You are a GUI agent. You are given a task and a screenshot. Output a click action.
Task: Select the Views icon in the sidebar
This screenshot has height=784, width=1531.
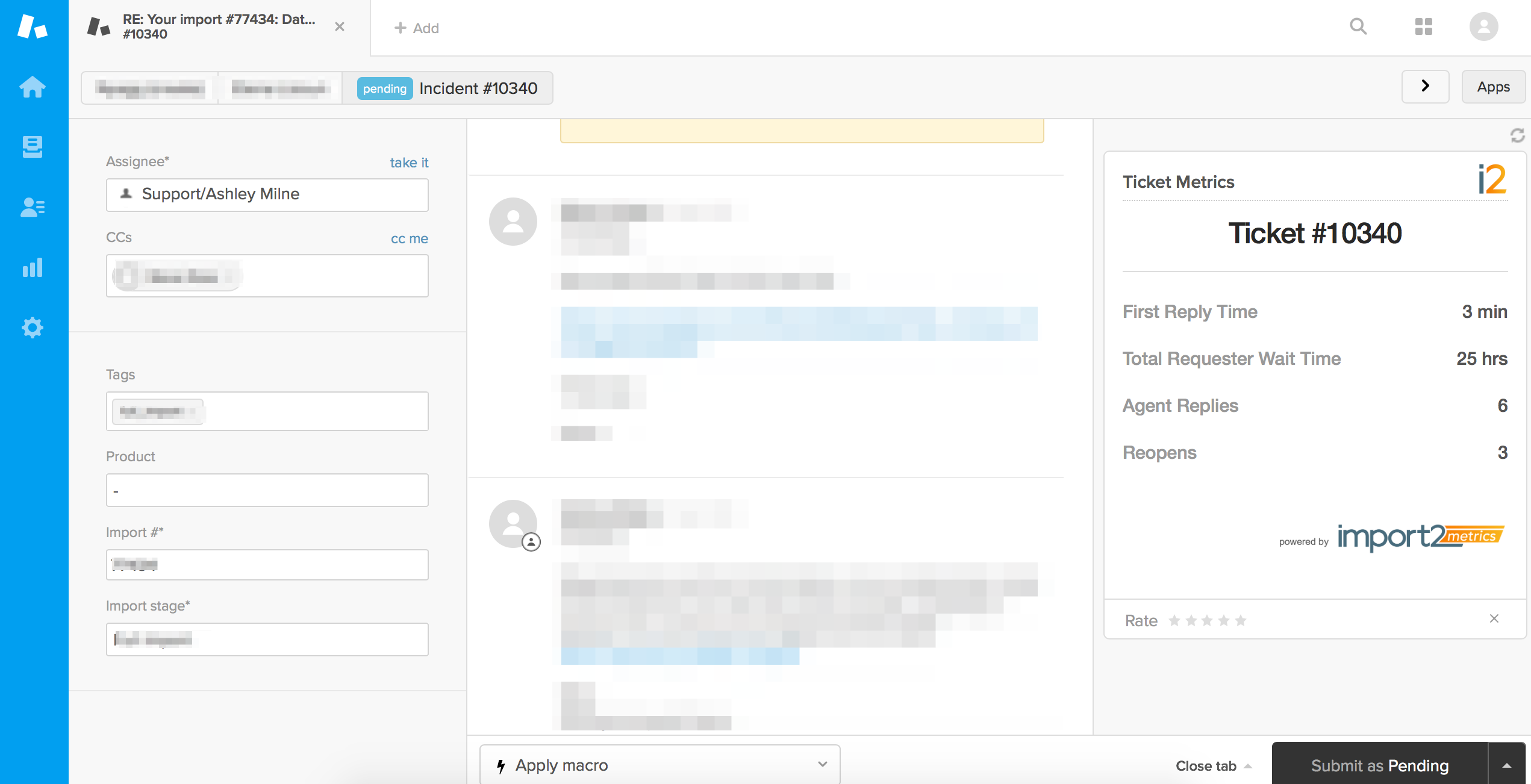[x=32, y=147]
